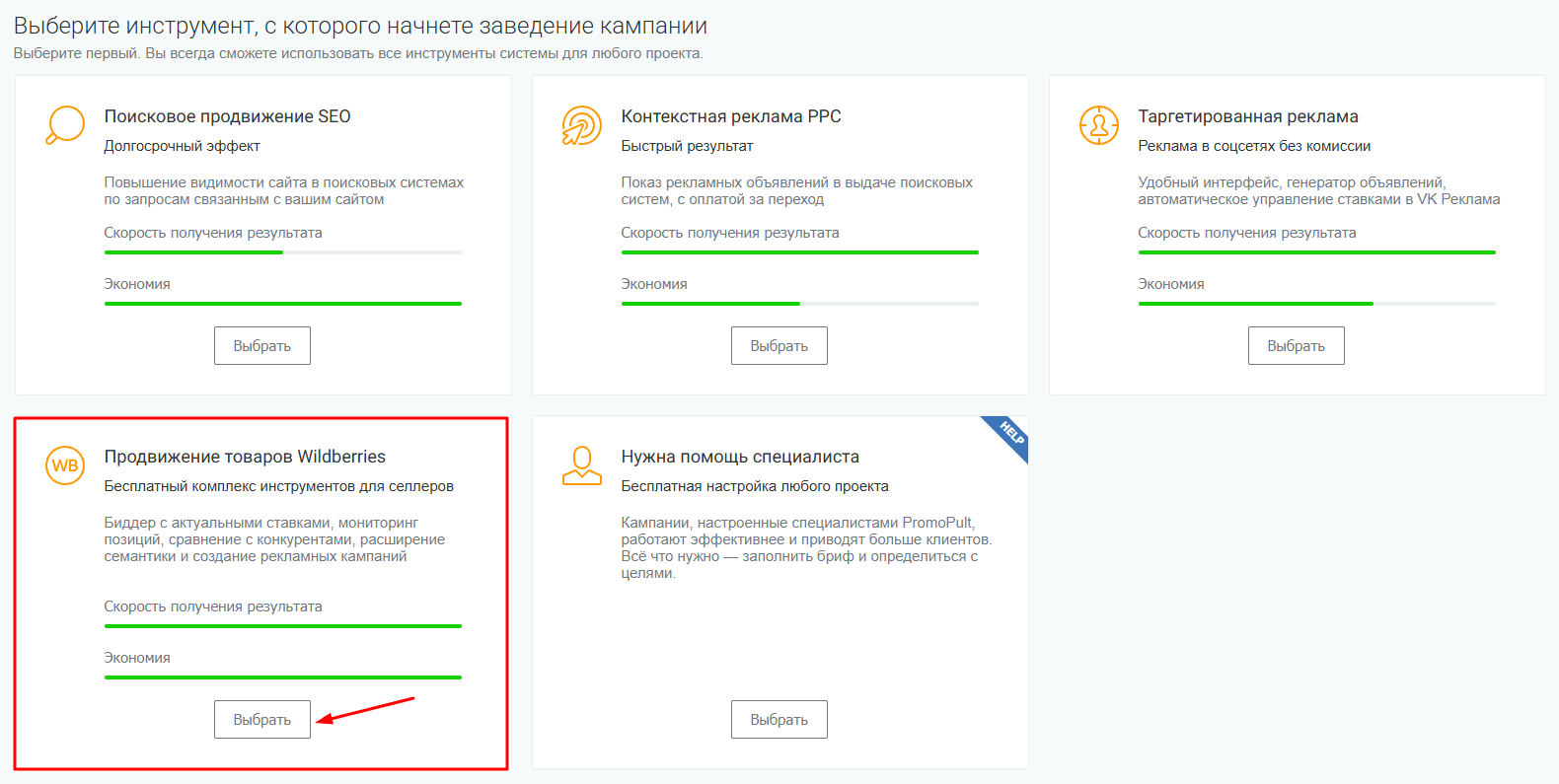Click the targeted advertising person-crosshair icon
This screenshot has height=784, width=1559.
pyautogui.click(x=1098, y=125)
